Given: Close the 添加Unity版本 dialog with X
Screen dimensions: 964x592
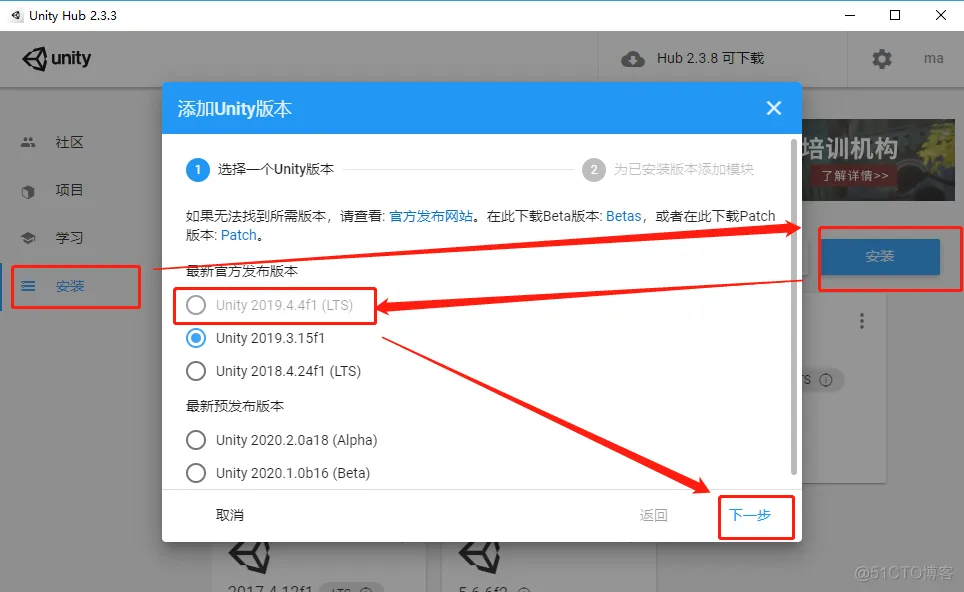Looking at the screenshot, I should [x=773, y=108].
